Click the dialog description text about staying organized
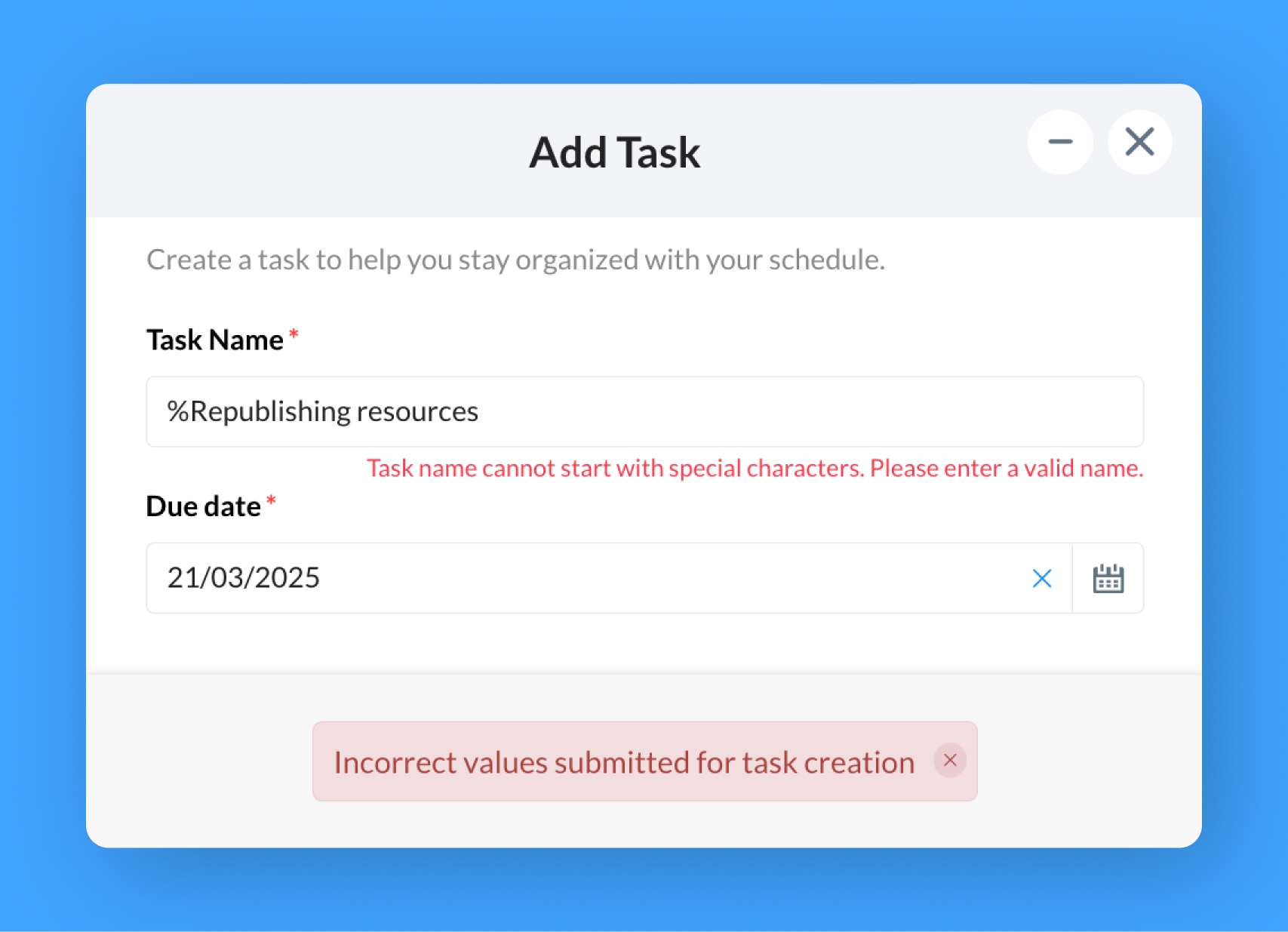 [x=515, y=260]
